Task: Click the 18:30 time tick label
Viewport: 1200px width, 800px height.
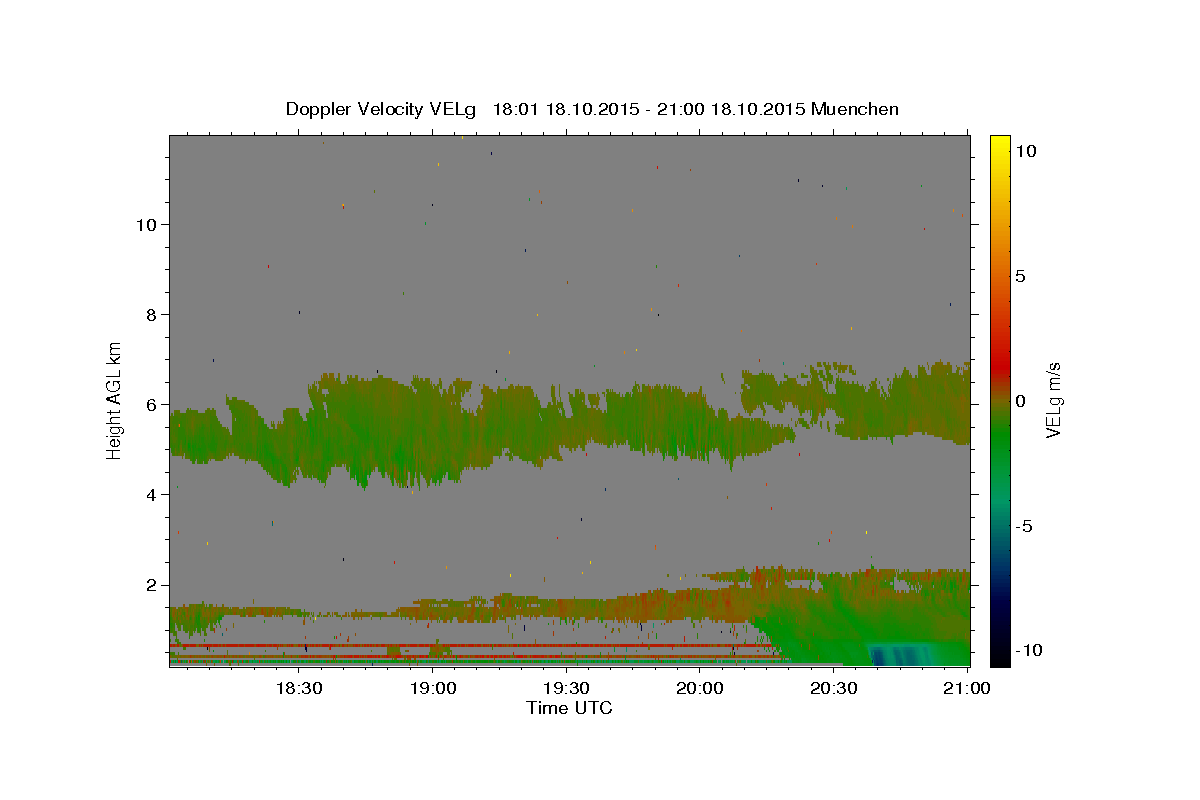Action: 298,688
